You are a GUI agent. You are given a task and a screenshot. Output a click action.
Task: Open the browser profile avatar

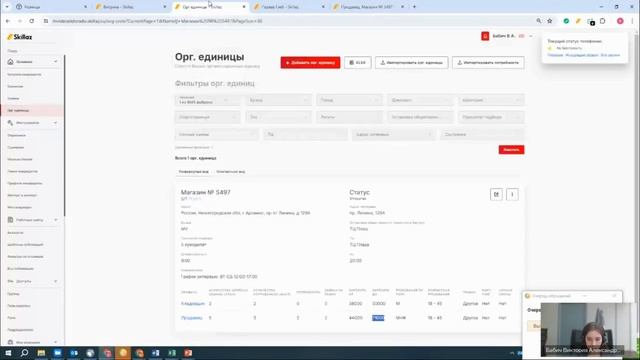point(620,21)
